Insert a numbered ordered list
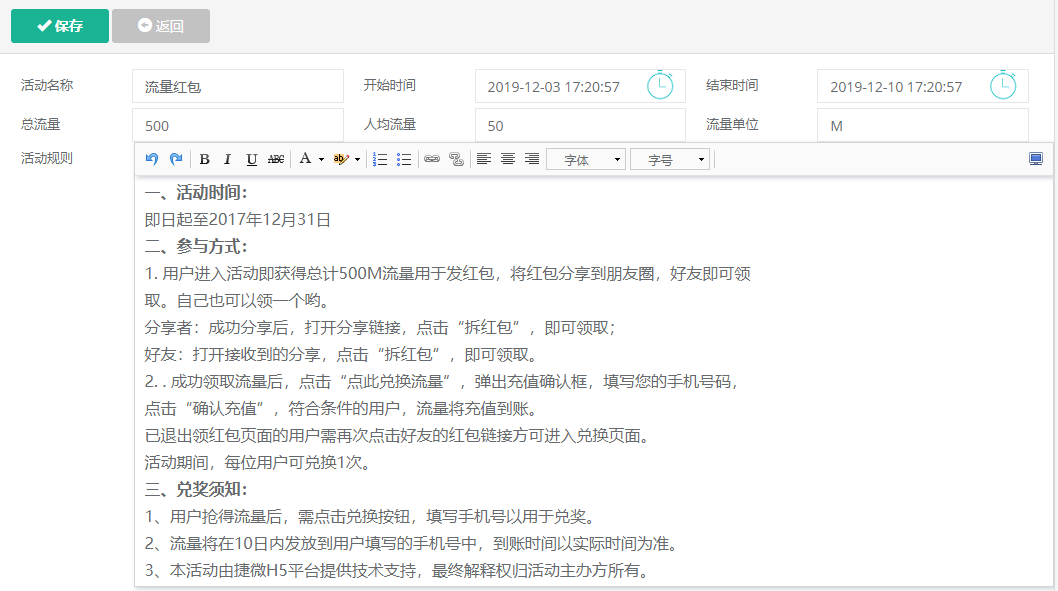This screenshot has height=591, width=1058. [380, 159]
